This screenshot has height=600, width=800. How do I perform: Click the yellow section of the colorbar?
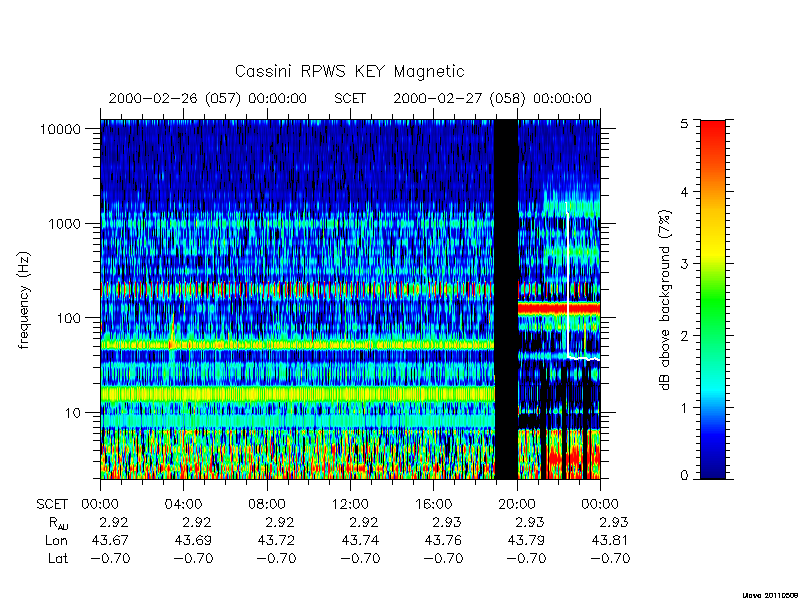point(713,247)
